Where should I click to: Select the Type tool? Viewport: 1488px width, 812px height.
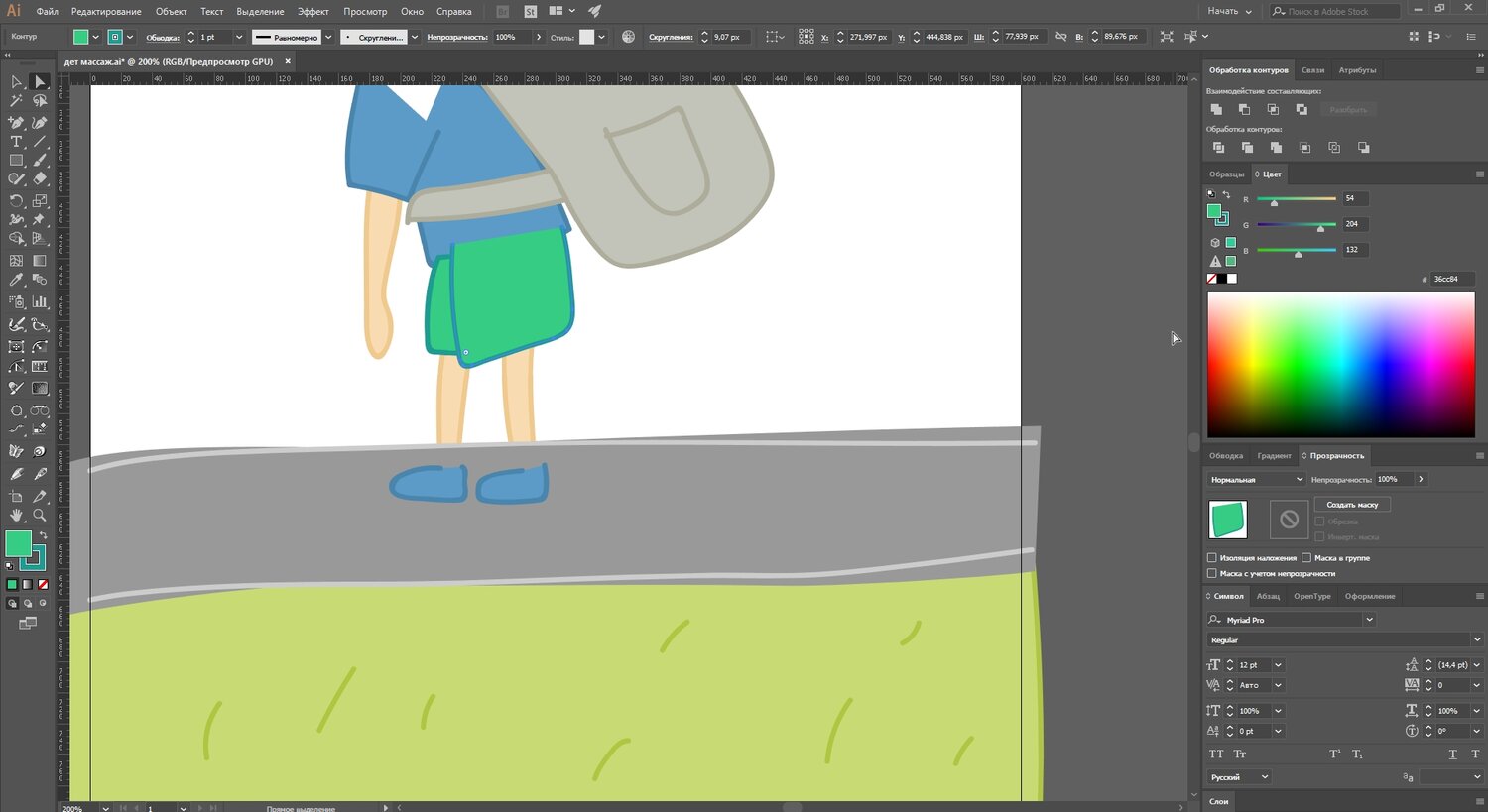coord(16,142)
